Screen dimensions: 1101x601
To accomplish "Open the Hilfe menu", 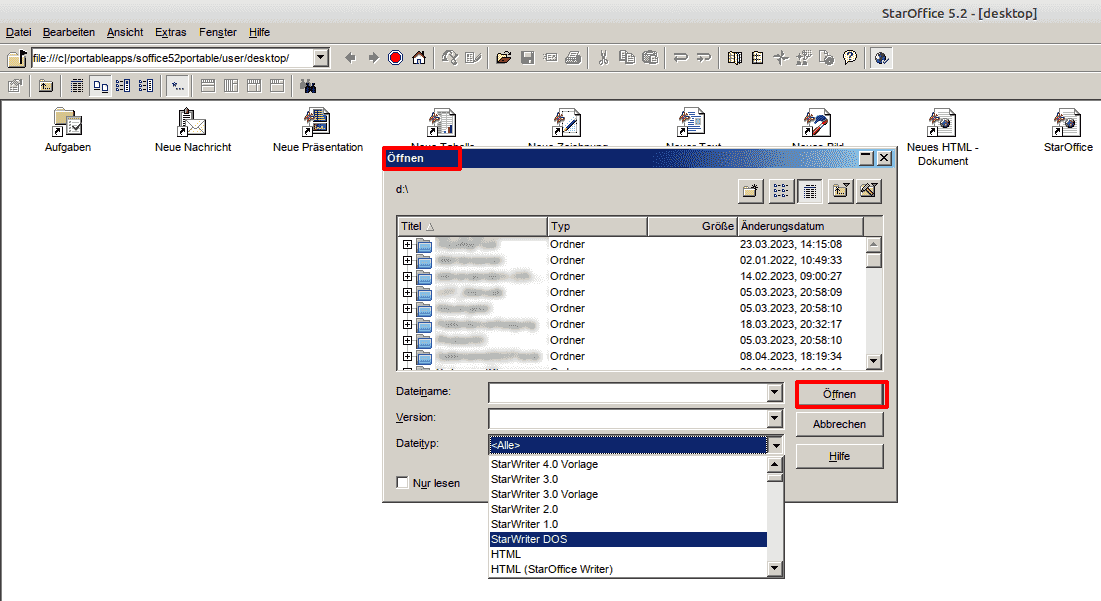I will tap(259, 32).
